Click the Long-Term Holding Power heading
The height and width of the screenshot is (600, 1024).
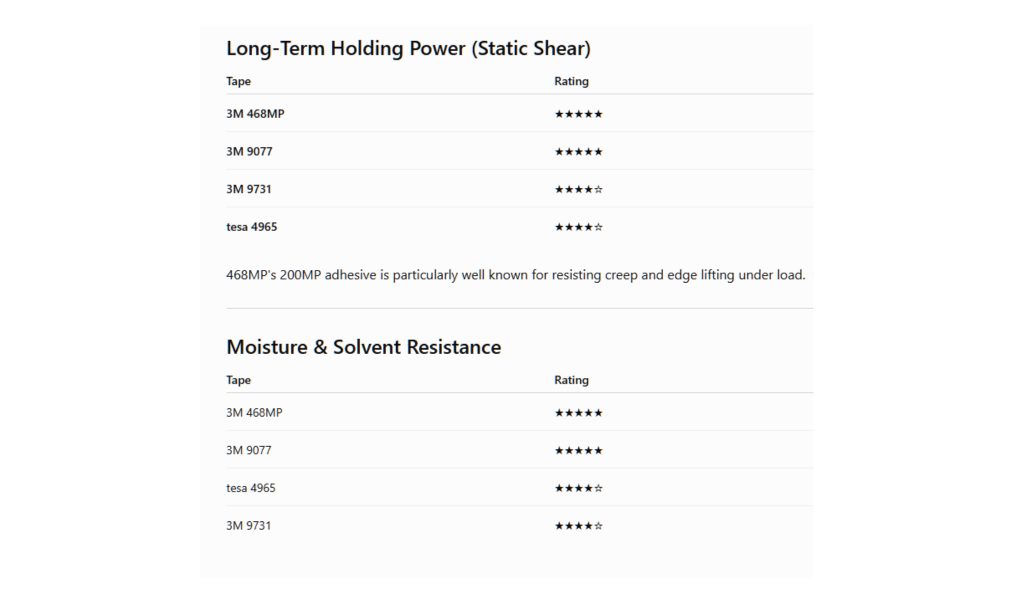tap(408, 49)
